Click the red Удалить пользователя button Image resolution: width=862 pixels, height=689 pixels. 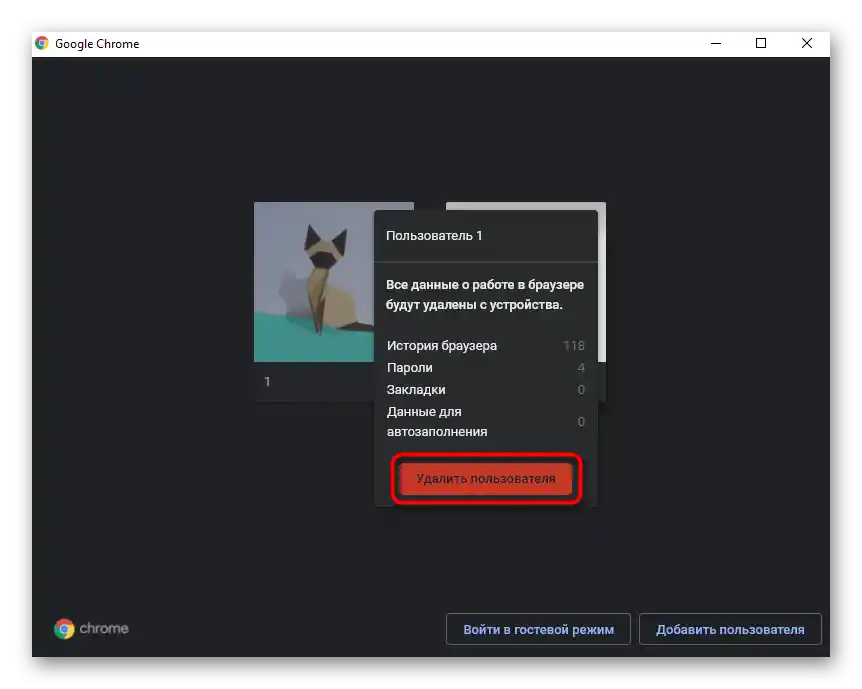coord(486,478)
